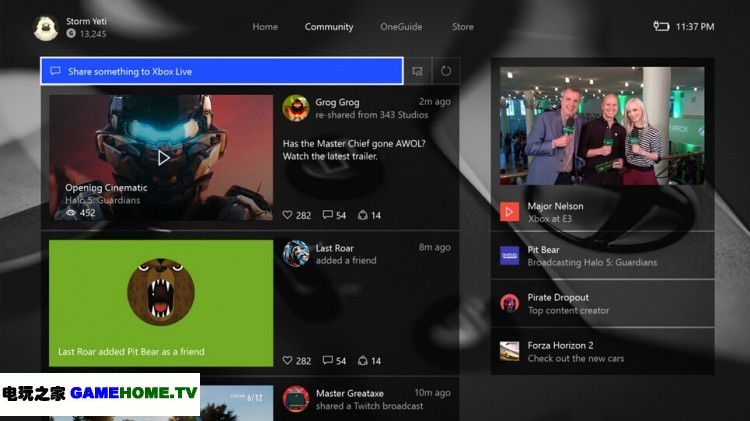Play the Halo 5 Opening Cinematic video
This screenshot has height=421, width=750.
163,157
